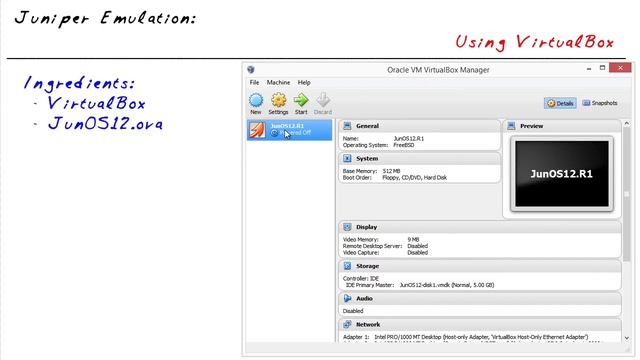This screenshot has width=640, height=360.
Task: Click the Storage section icon
Action: click(x=347, y=266)
